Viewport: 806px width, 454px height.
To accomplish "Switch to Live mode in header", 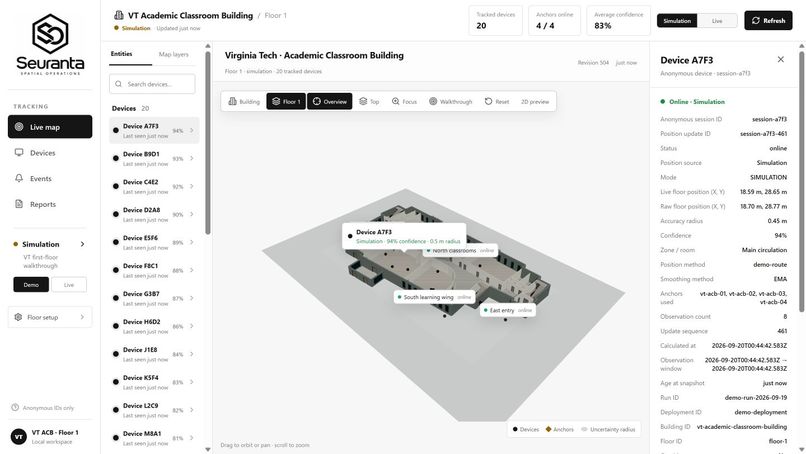I will point(717,21).
